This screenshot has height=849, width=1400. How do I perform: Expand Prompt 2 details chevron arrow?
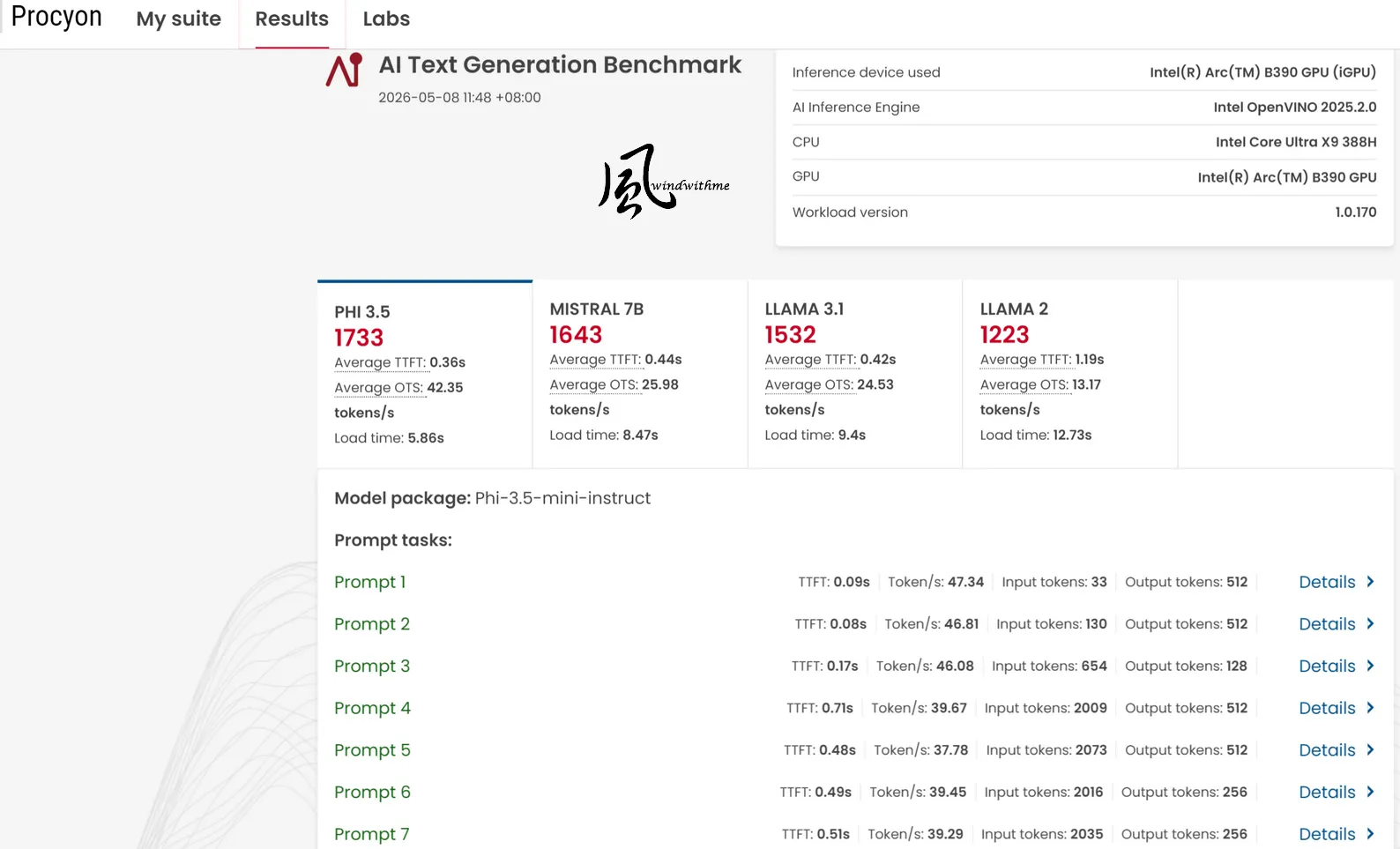click(1370, 623)
